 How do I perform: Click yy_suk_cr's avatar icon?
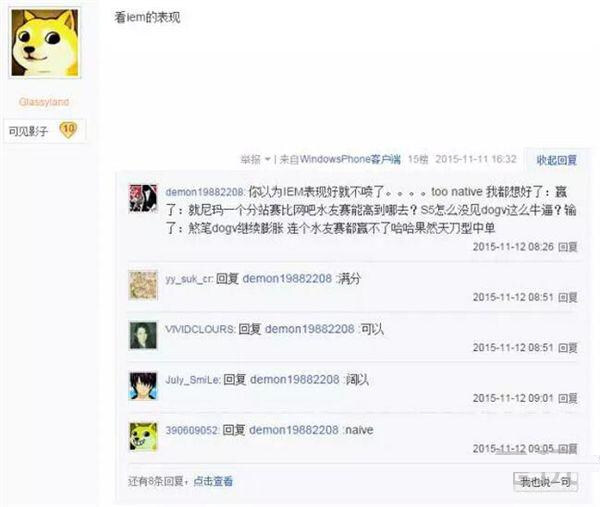click(x=143, y=285)
